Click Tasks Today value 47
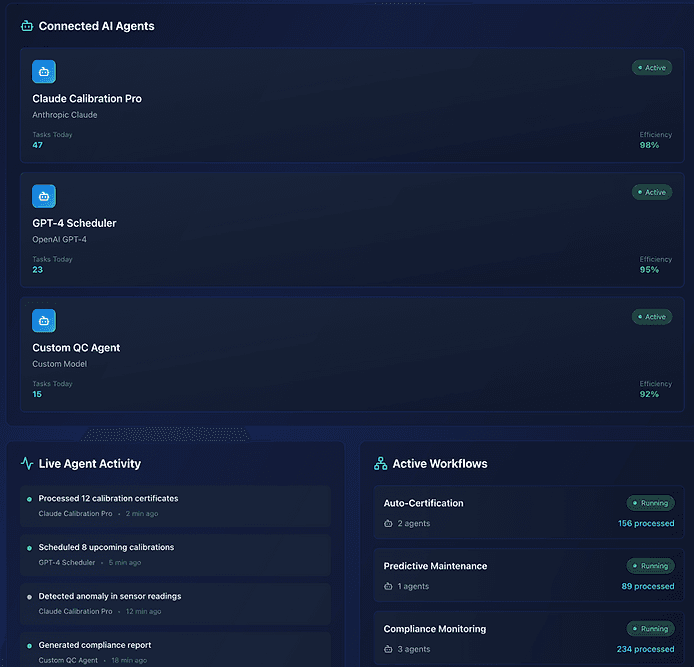 click(38, 145)
